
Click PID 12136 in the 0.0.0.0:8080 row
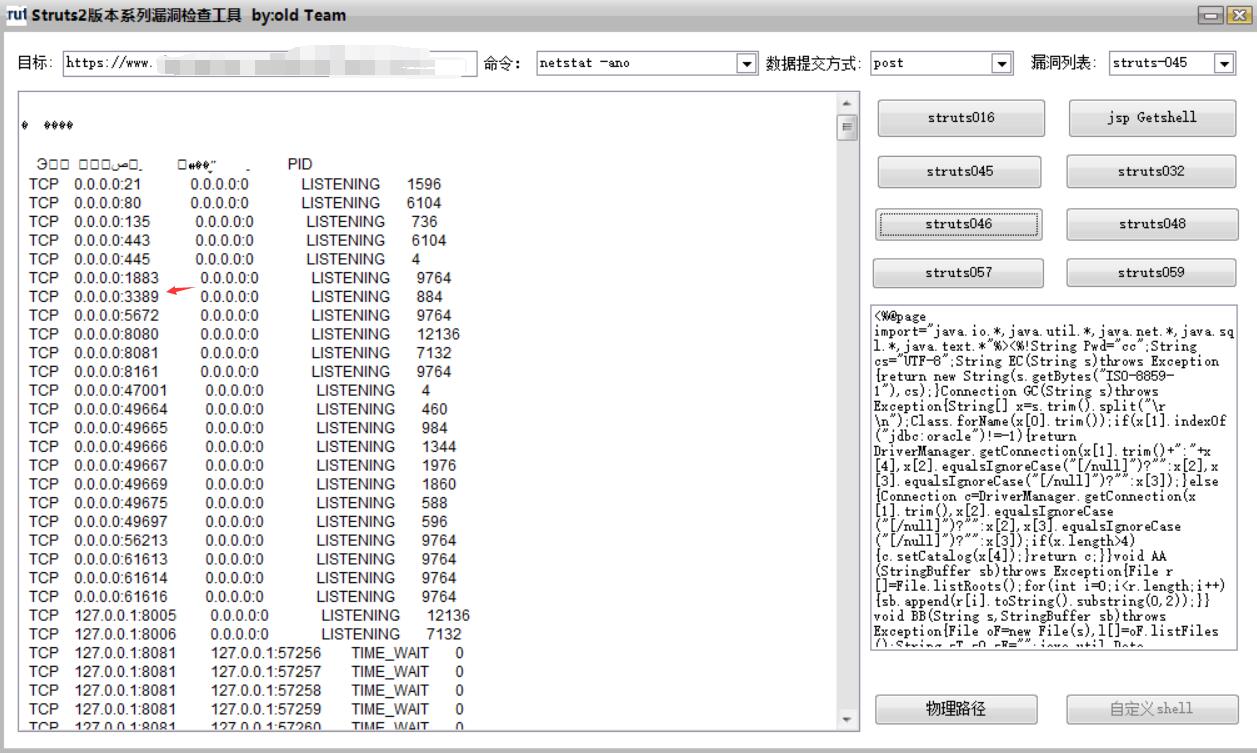point(439,334)
